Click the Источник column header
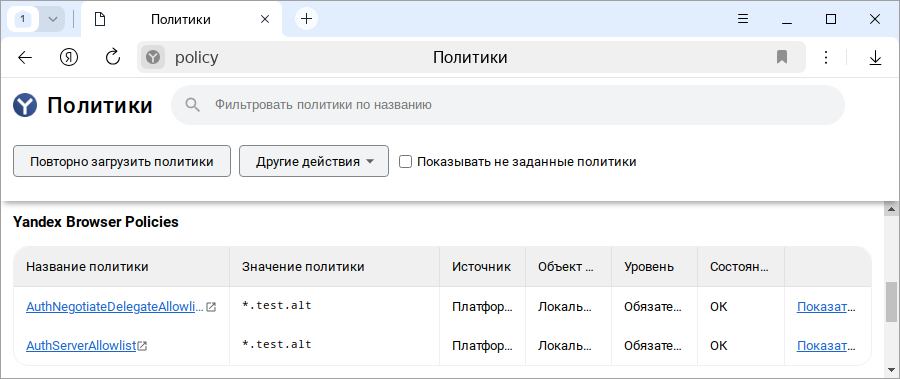This screenshot has width=900, height=379. click(x=481, y=266)
